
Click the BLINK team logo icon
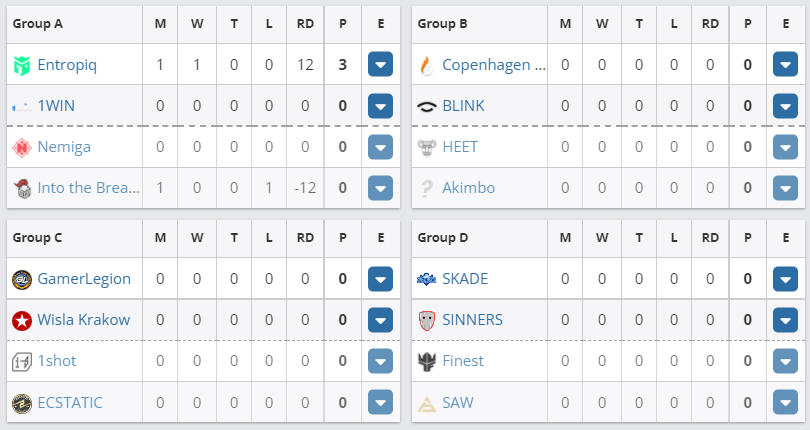(x=427, y=106)
